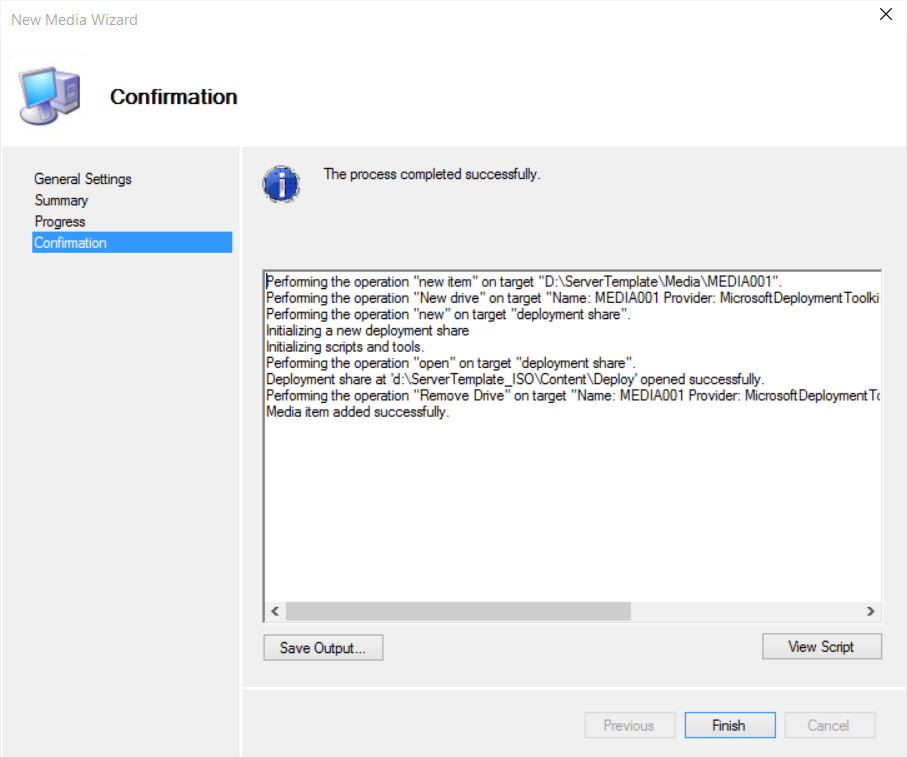Click the "Initializing scripts and tools" line

coord(345,347)
